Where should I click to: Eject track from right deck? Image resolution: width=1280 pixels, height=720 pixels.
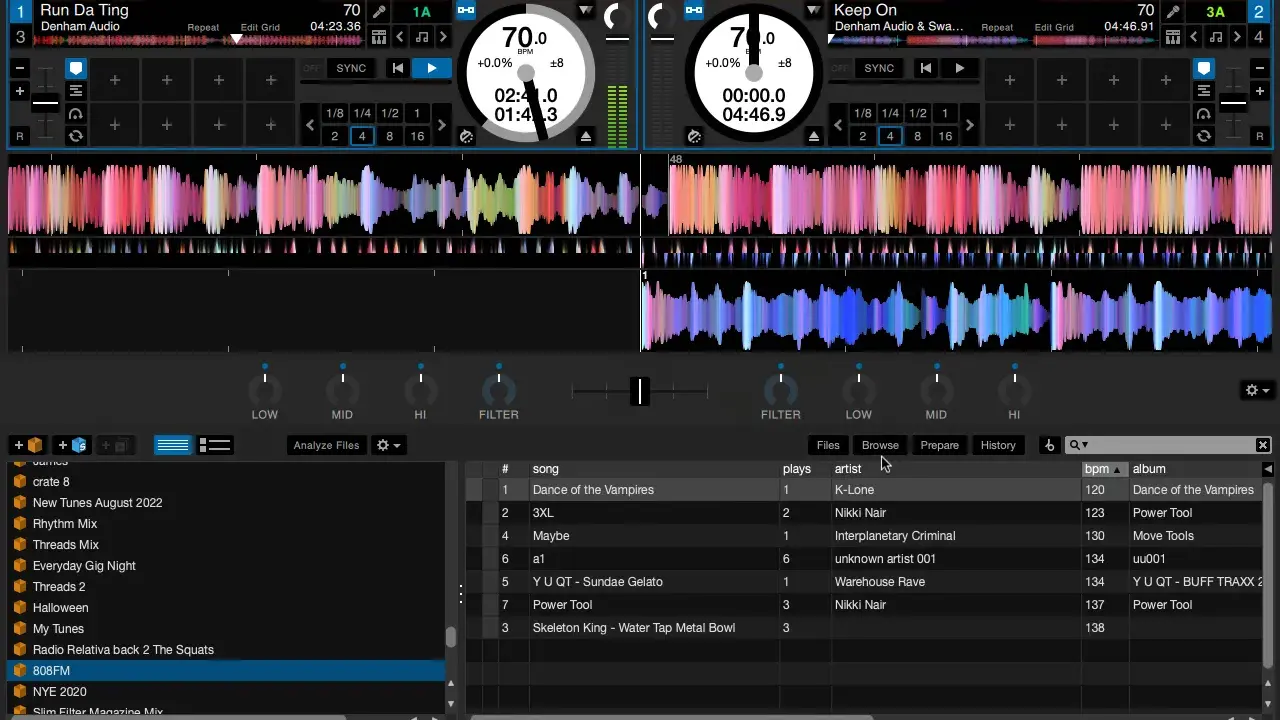[x=814, y=136]
